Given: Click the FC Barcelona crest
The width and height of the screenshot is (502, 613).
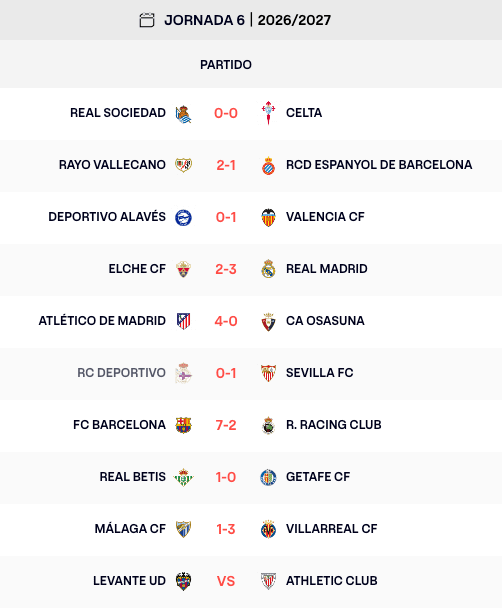Looking at the screenshot, I should click(183, 425).
